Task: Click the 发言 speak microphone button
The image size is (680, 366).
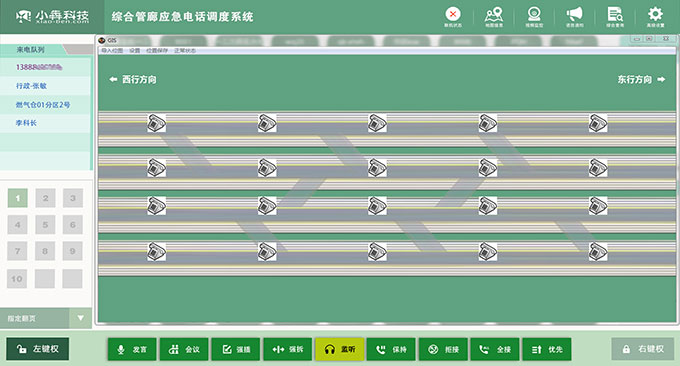Action: [x=132, y=349]
